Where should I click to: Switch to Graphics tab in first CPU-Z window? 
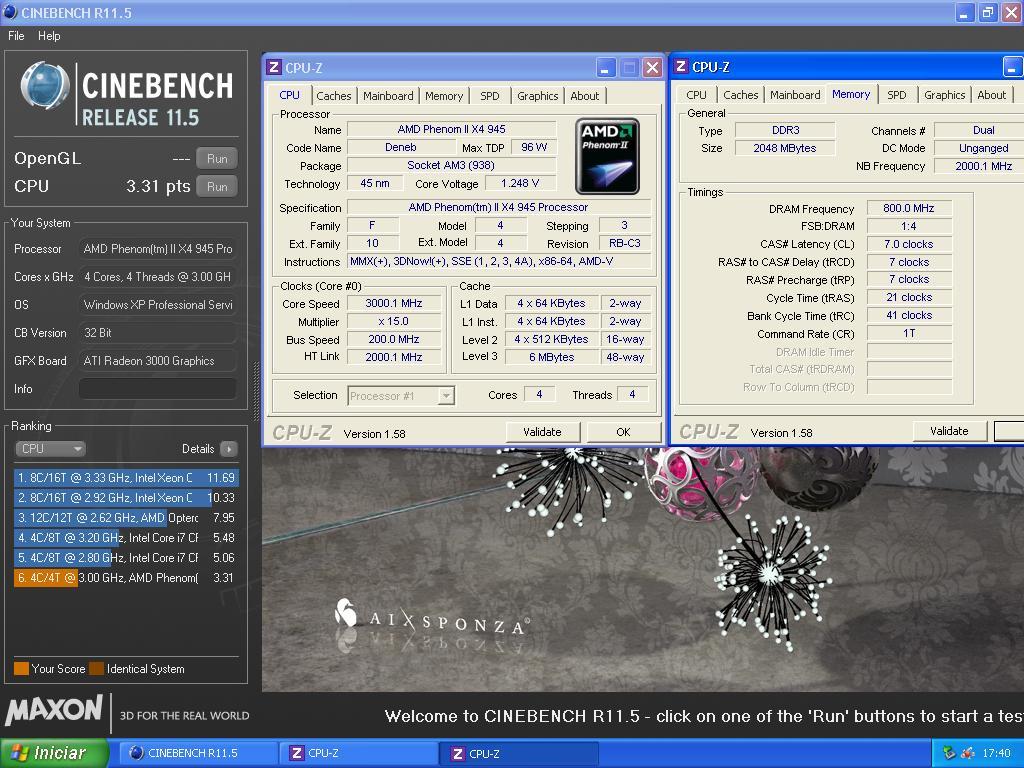tap(537, 96)
